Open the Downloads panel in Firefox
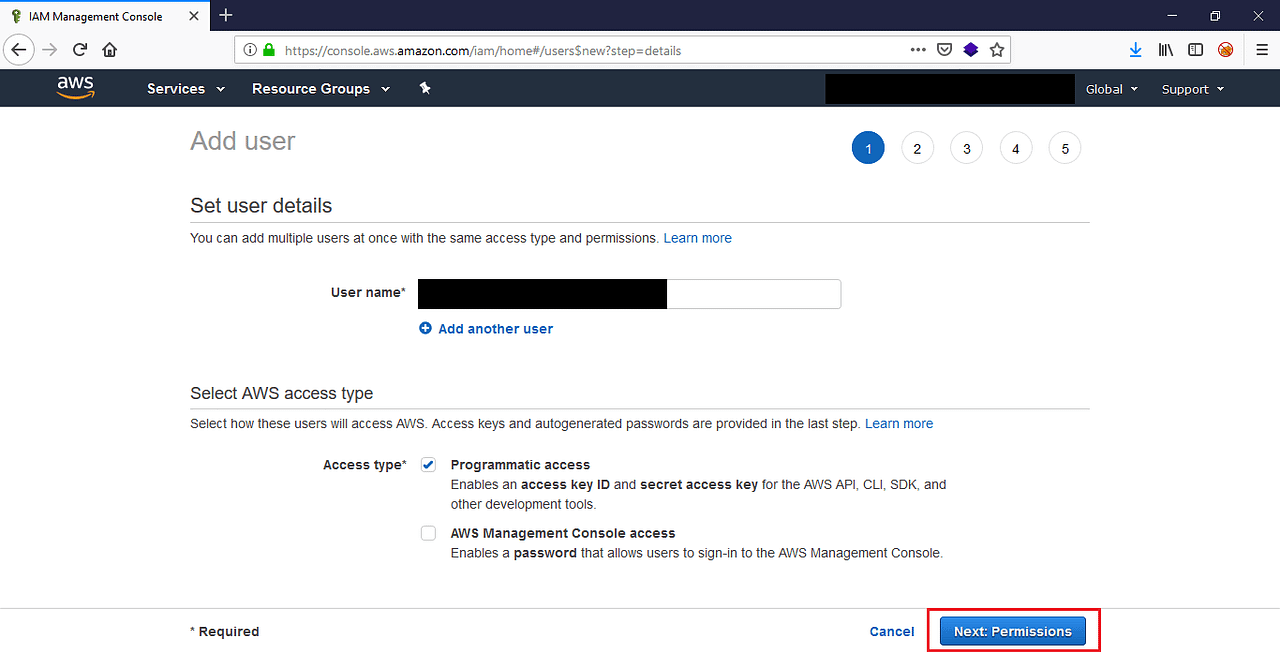The width and height of the screenshot is (1280, 652). [x=1135, y=49]
